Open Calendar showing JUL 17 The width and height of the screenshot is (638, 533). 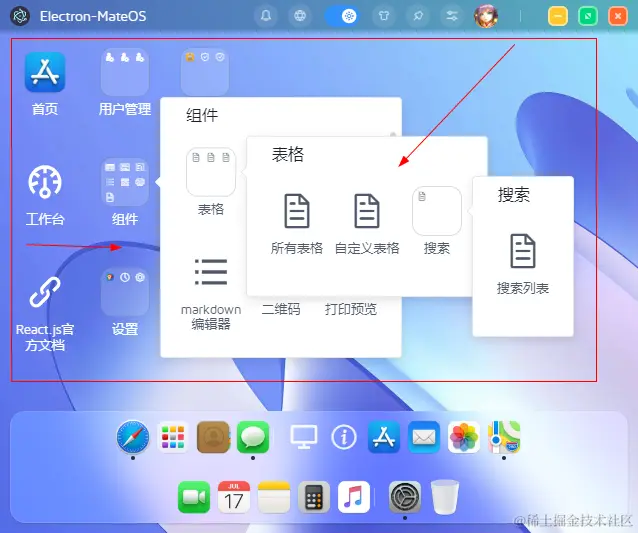234,497
